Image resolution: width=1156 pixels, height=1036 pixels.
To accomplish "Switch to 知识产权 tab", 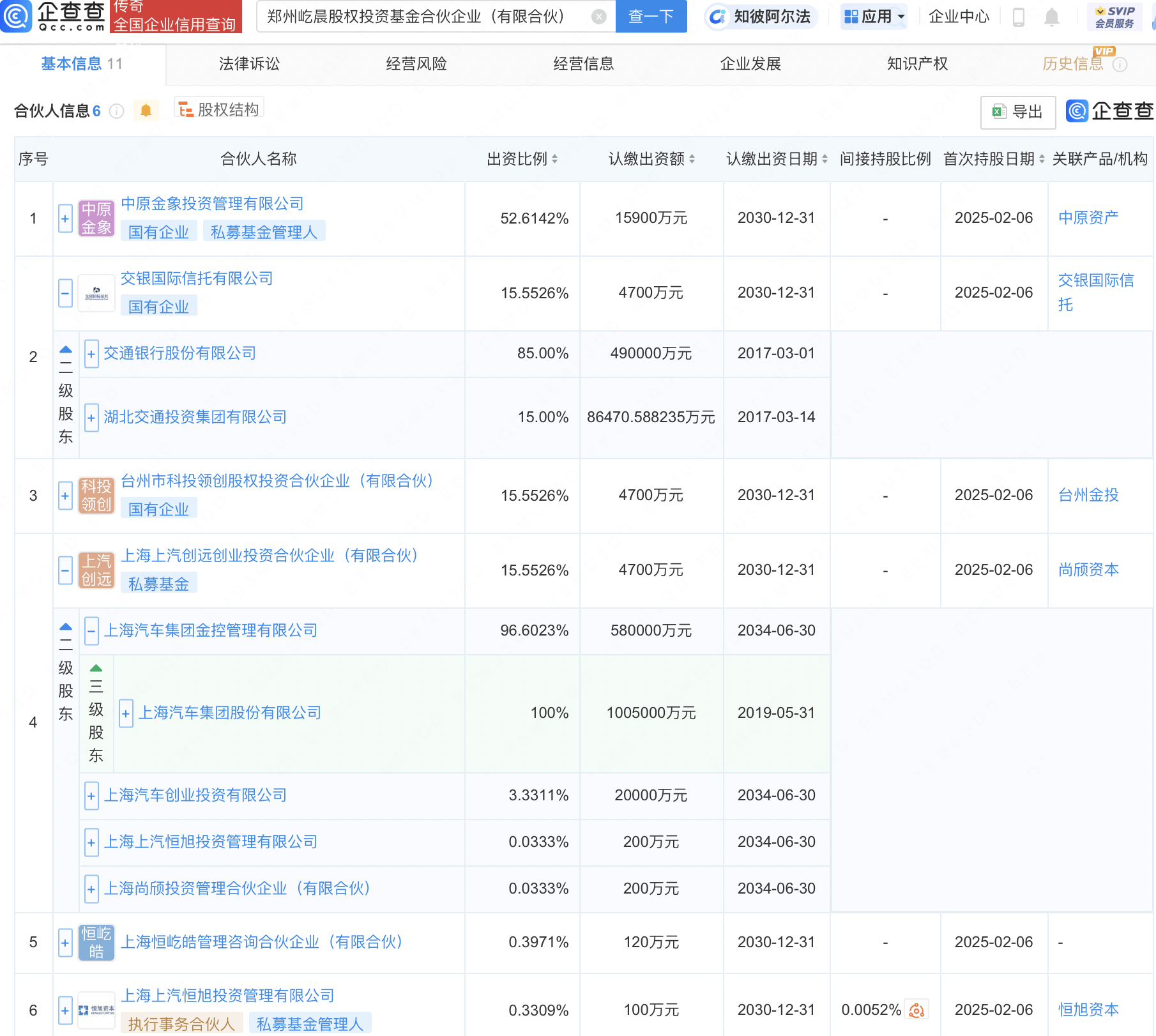I will click(x=918, y=64).
